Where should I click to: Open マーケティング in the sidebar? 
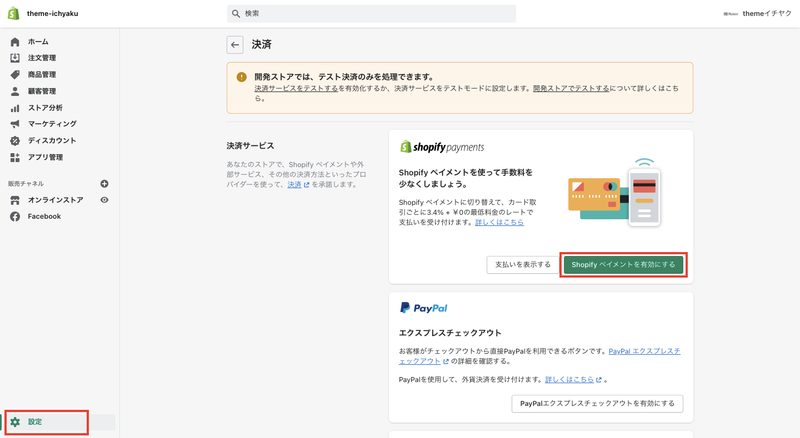[52, 124]
